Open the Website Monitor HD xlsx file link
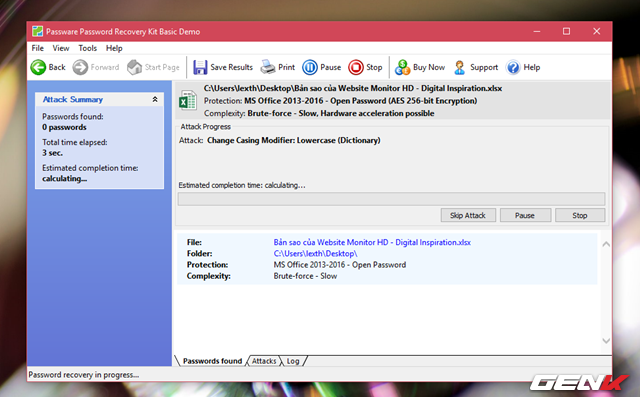 372,242
